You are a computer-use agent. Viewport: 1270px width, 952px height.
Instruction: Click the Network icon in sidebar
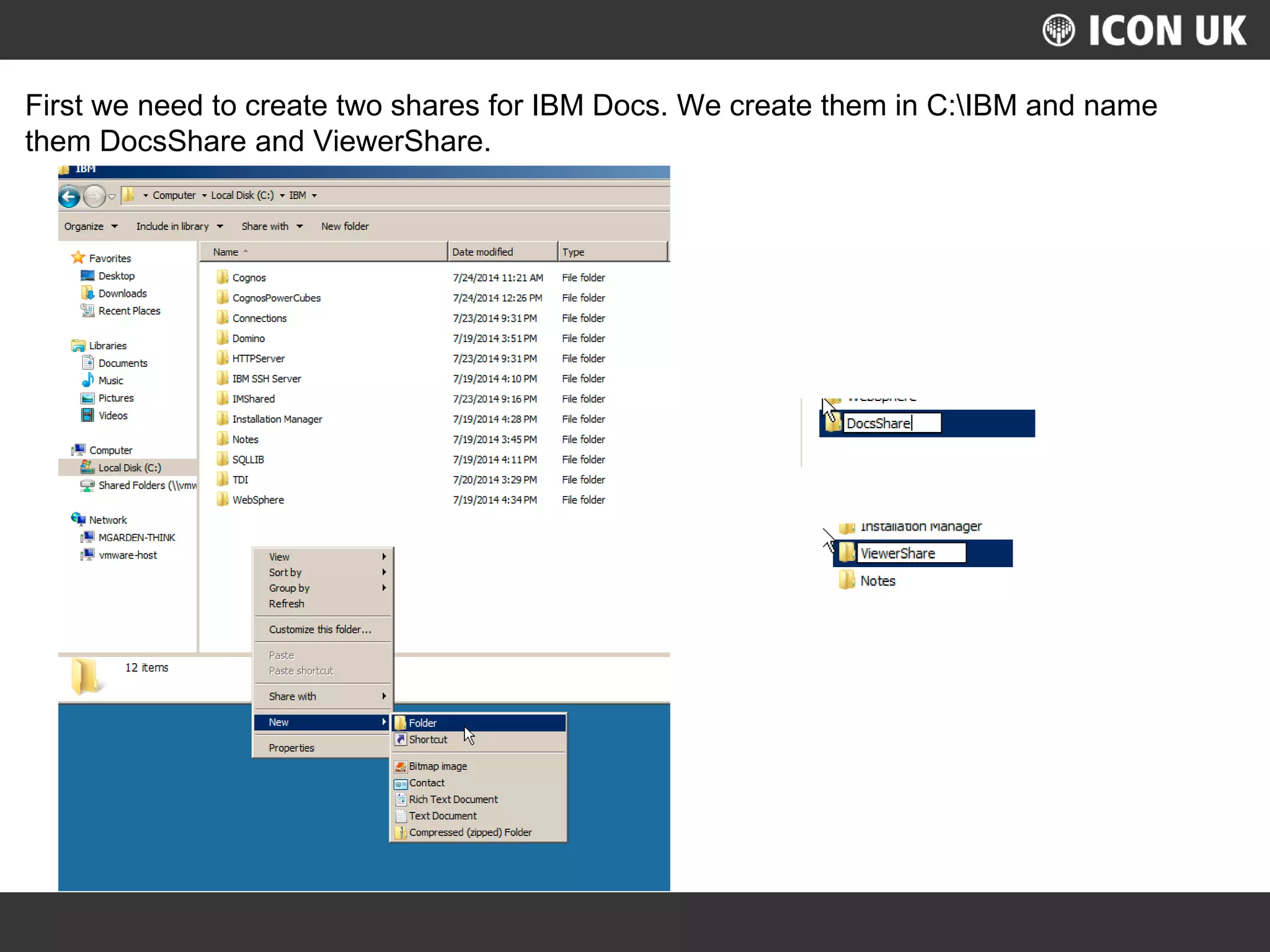coord(78,519)
